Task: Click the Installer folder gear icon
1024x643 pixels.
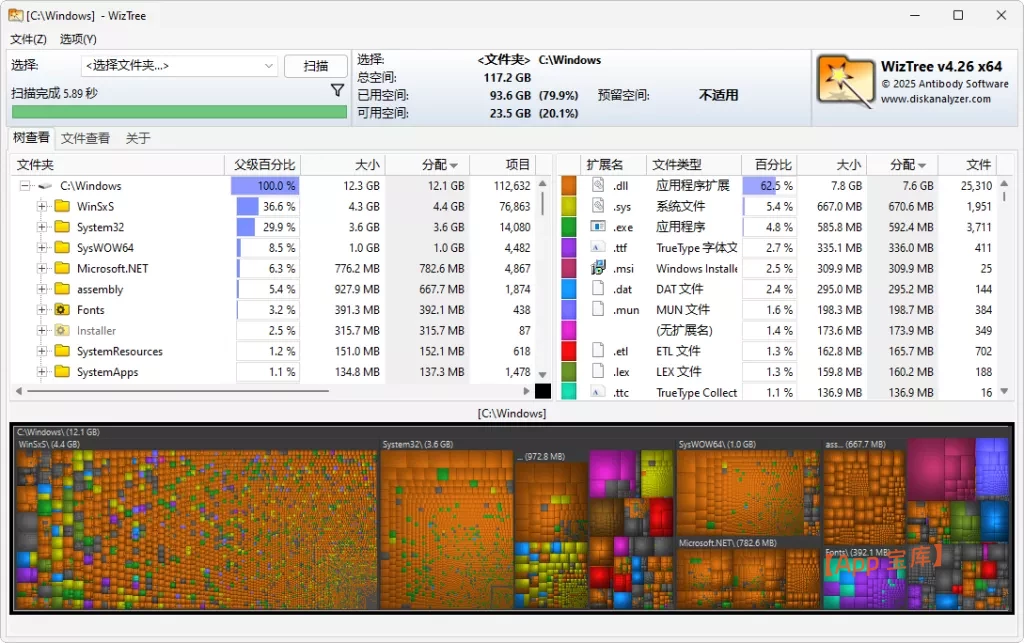Action: pyautogui.click(x=62, y=331)
